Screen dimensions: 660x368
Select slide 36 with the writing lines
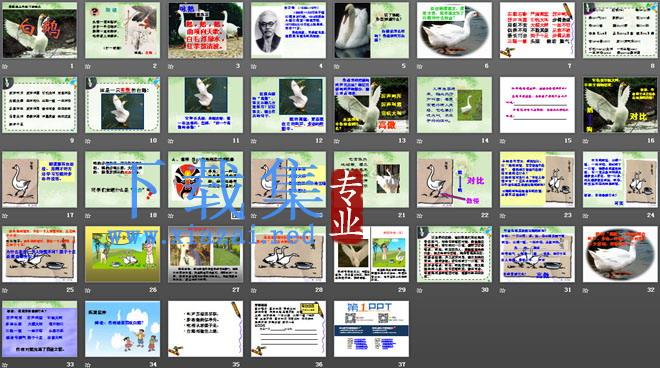point(288,329)
